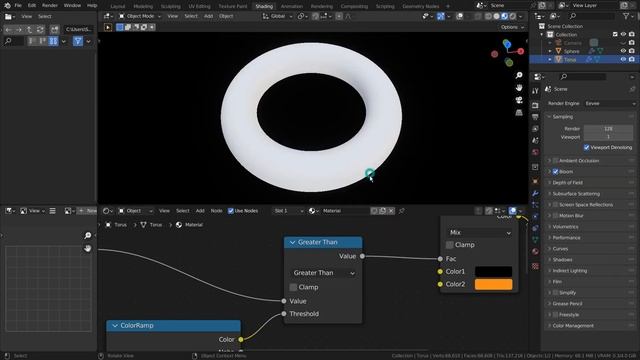
Task: Go to the parent directory in the file browser
Action: pyautogui.click(x=29, y=29)
